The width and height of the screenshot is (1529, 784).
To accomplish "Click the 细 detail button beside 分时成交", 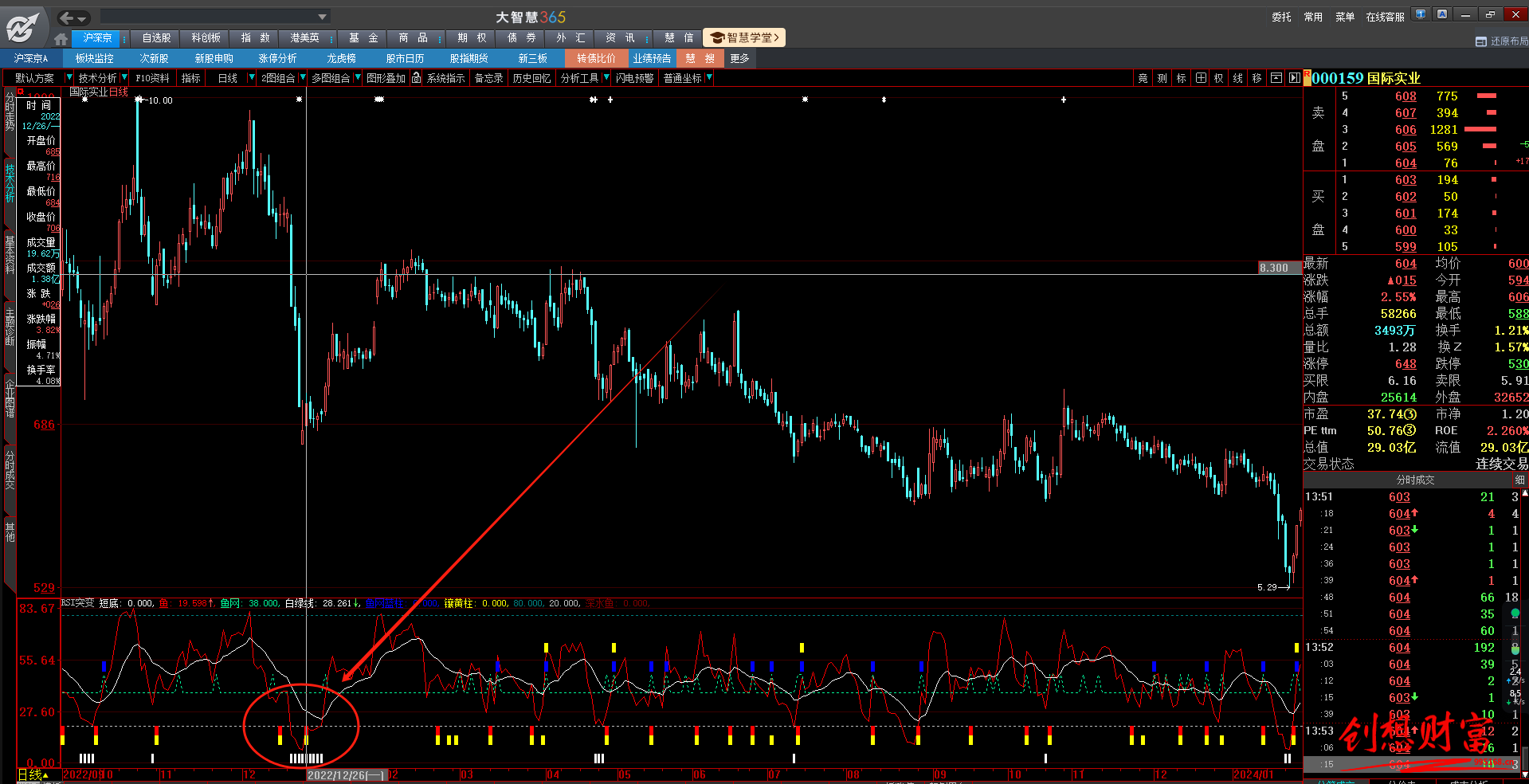I will pyautogui.click(x=1519, y=480).
